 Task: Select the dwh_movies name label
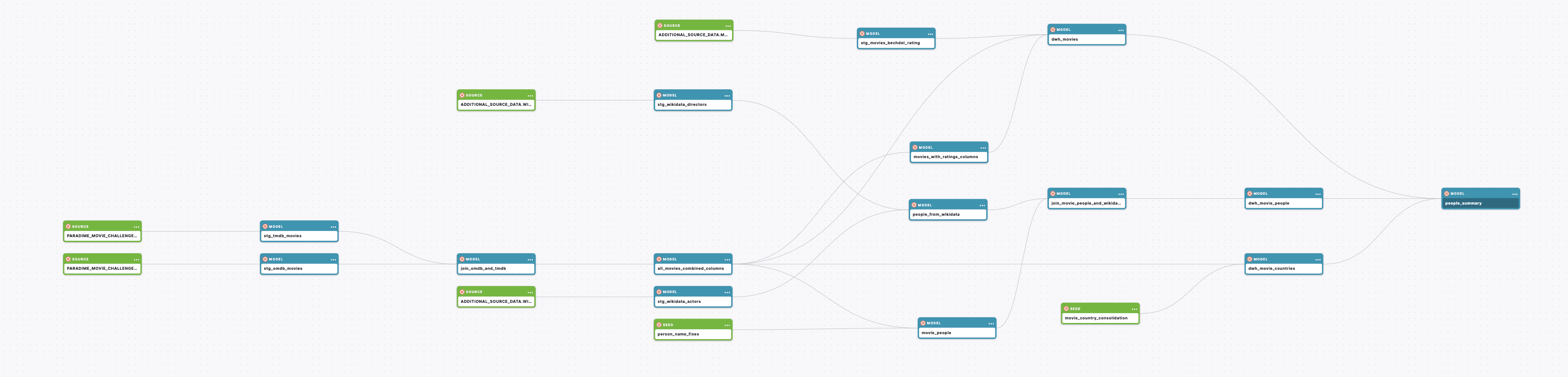(x=1064, y=39)
